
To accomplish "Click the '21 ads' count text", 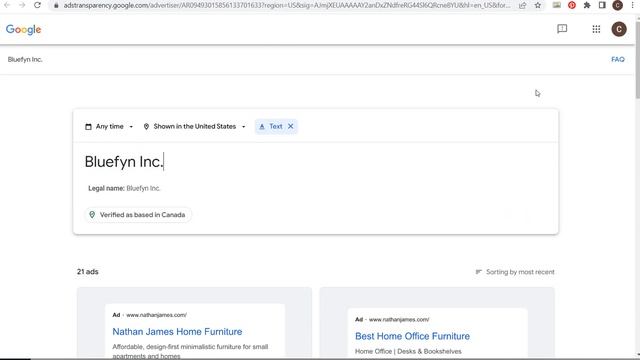I will [88, 272].
